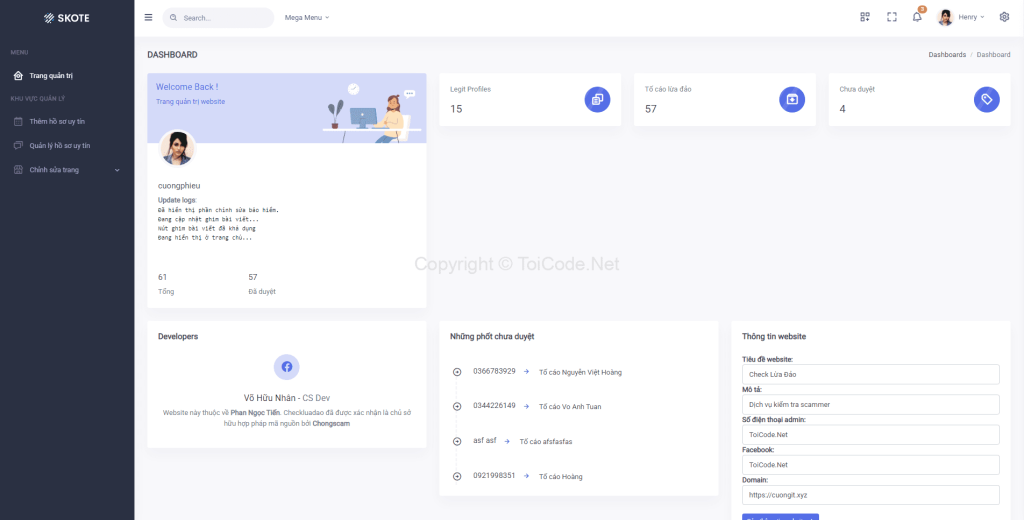Toggle fullscreen mode icon
Screen dimensions: 1024x520
pyautogui.click(x=891, y=17)
